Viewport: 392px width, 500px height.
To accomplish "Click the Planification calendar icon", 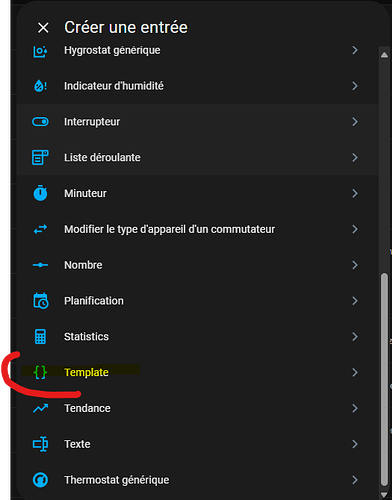I will [41, 301].
